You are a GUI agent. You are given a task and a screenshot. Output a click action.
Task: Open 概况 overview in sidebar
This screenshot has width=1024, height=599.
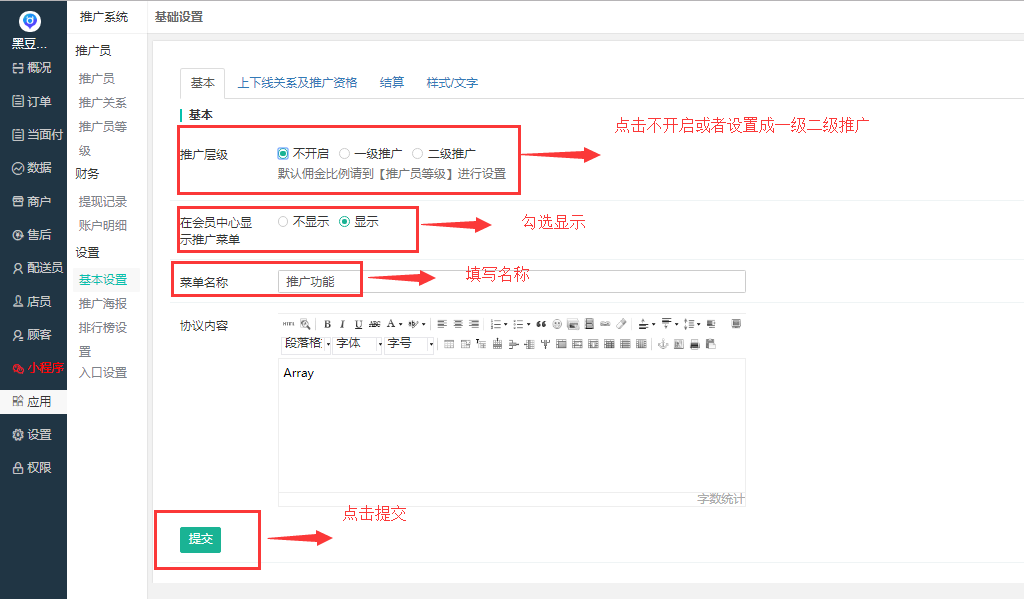(31, 68)
